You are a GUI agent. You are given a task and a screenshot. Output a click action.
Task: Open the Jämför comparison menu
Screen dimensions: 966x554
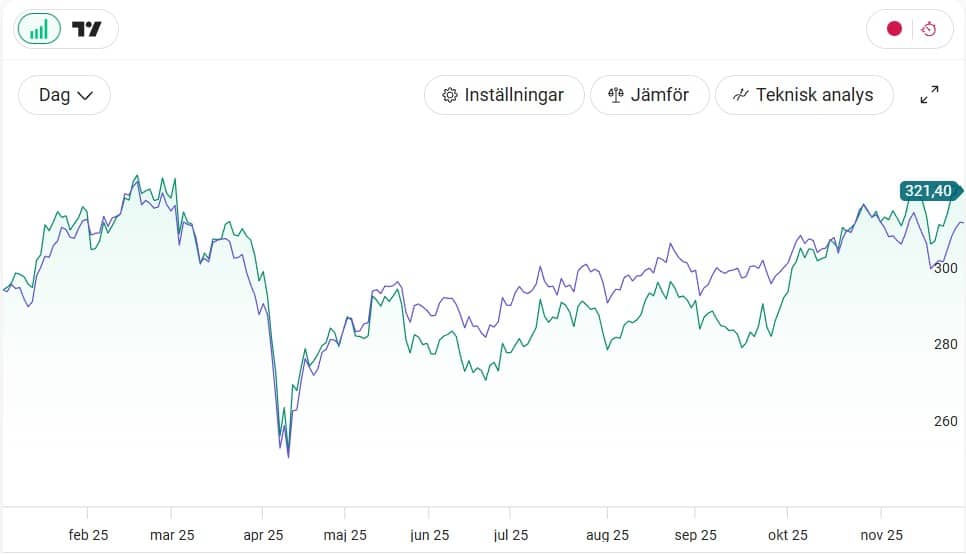point(649,95)
